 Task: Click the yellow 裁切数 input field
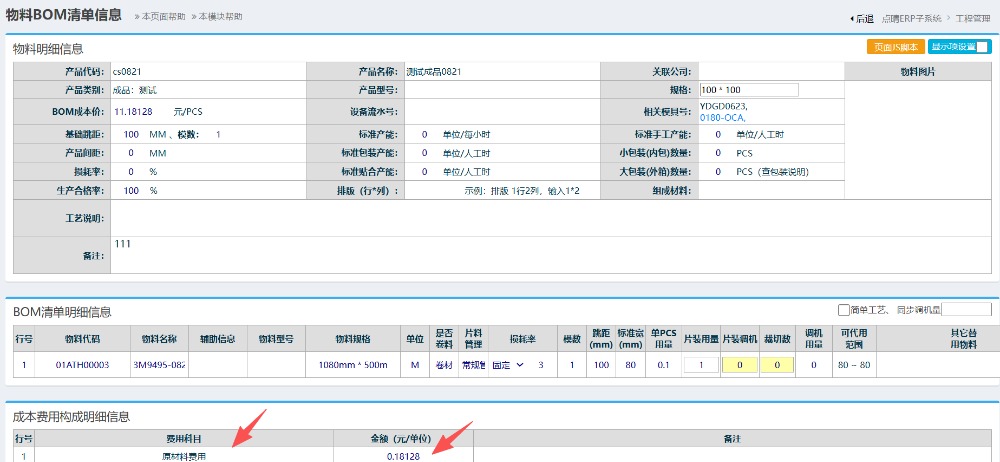[x=777, y=365]
